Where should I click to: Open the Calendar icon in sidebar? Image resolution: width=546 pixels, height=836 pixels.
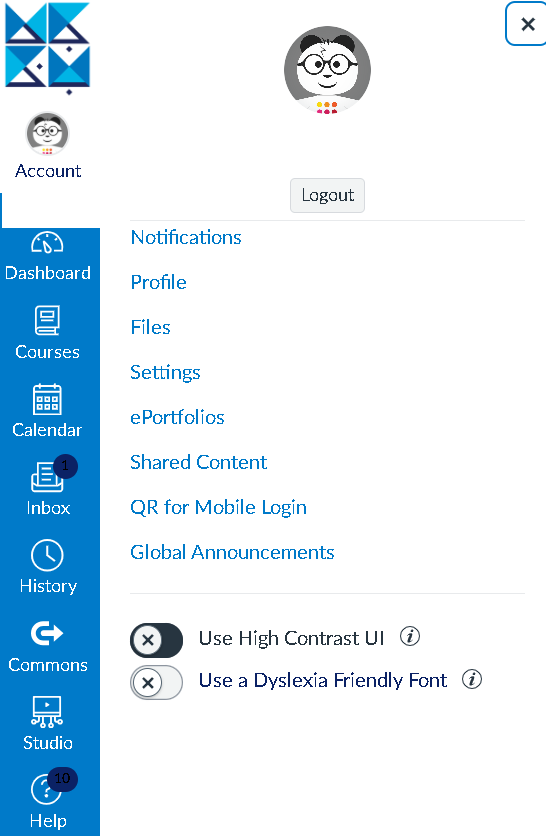click(47, 399)
